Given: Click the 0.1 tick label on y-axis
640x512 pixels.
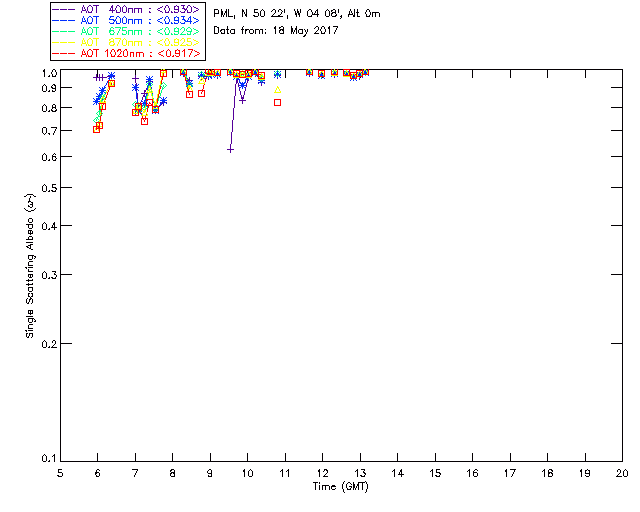Looking at the screenshot, I should click(49, 459).
